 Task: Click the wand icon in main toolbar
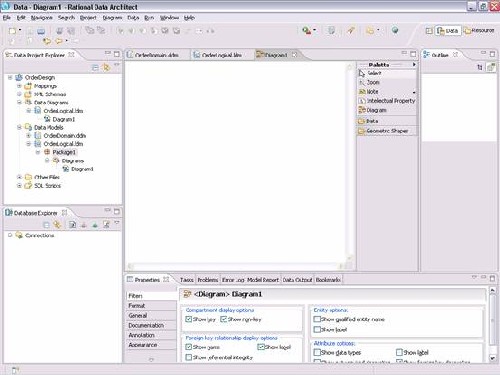coord(350,31)
